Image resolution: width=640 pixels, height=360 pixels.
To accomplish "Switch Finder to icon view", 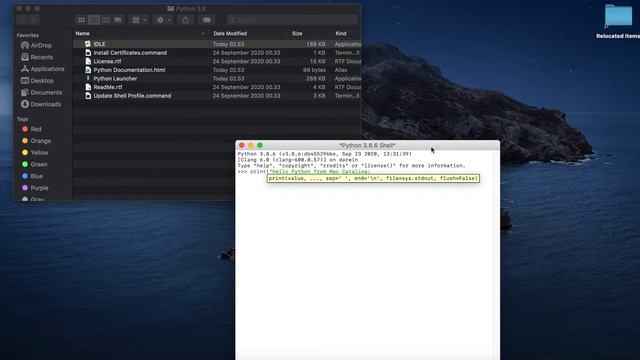I will tap(82, 20).
